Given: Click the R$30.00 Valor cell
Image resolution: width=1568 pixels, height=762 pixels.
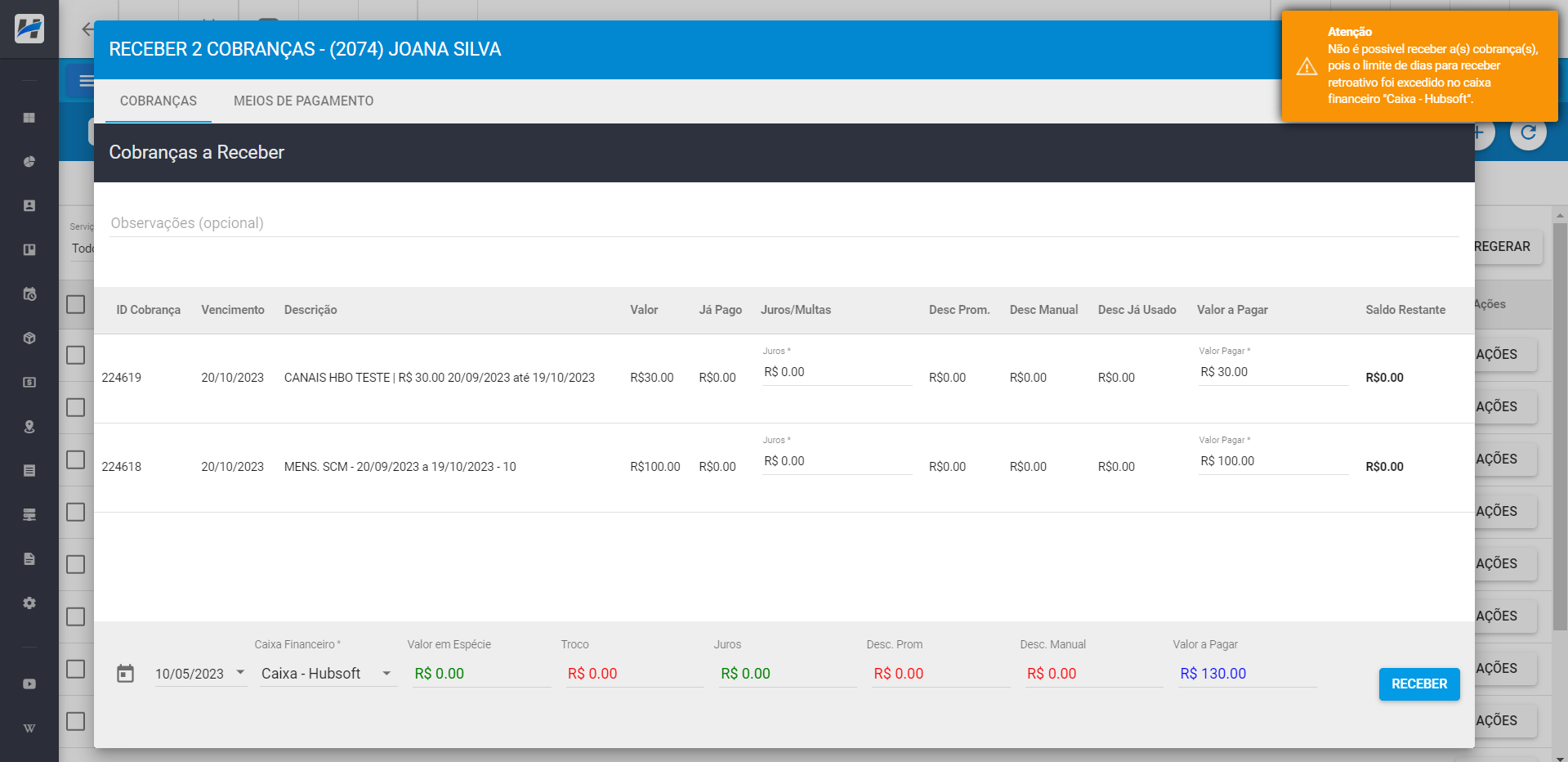Looking at the screenshot, I should click(652, 378).
